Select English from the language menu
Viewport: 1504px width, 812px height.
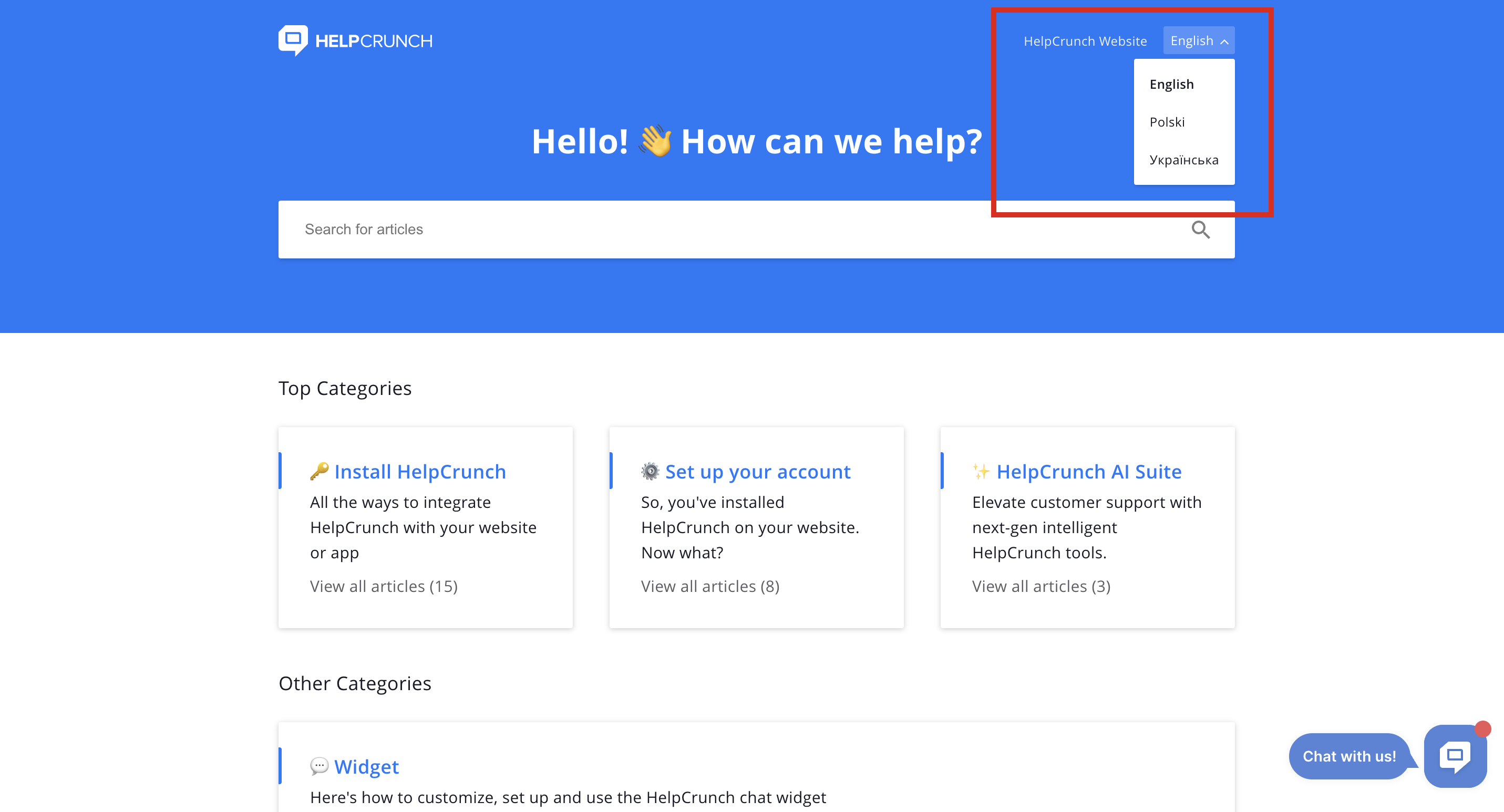(1171, 85)
